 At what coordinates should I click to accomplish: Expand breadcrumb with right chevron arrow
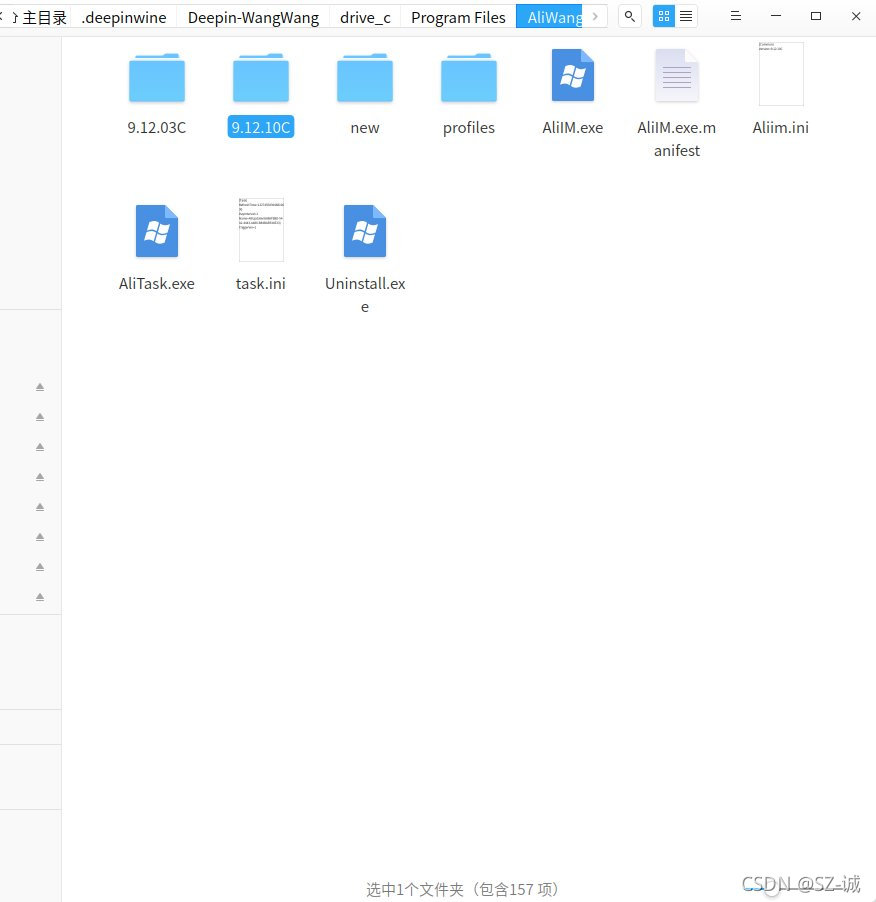point(595,16)
